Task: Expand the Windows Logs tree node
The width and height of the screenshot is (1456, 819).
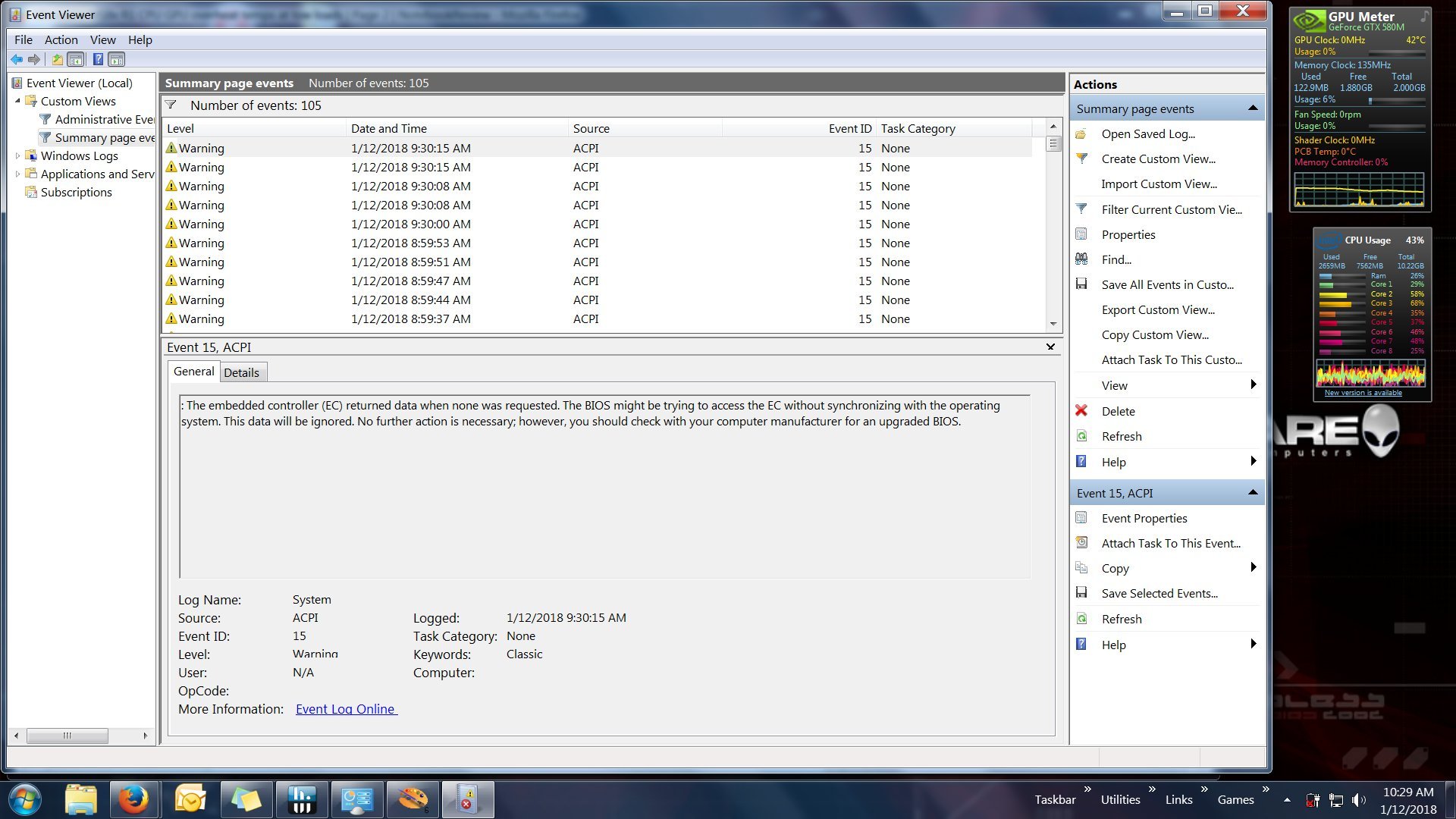Action: click(x=17, y=155)
